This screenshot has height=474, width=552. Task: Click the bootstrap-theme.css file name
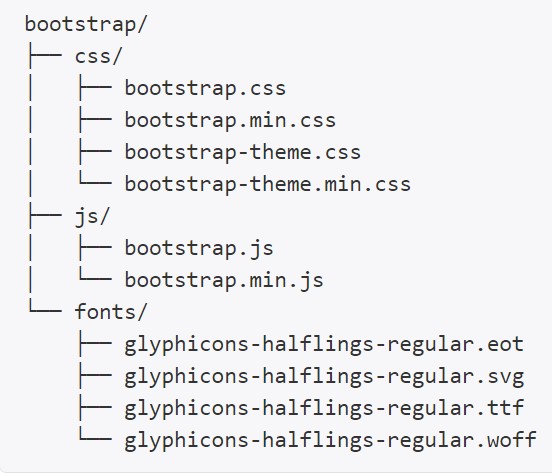[x=243, y=152]
